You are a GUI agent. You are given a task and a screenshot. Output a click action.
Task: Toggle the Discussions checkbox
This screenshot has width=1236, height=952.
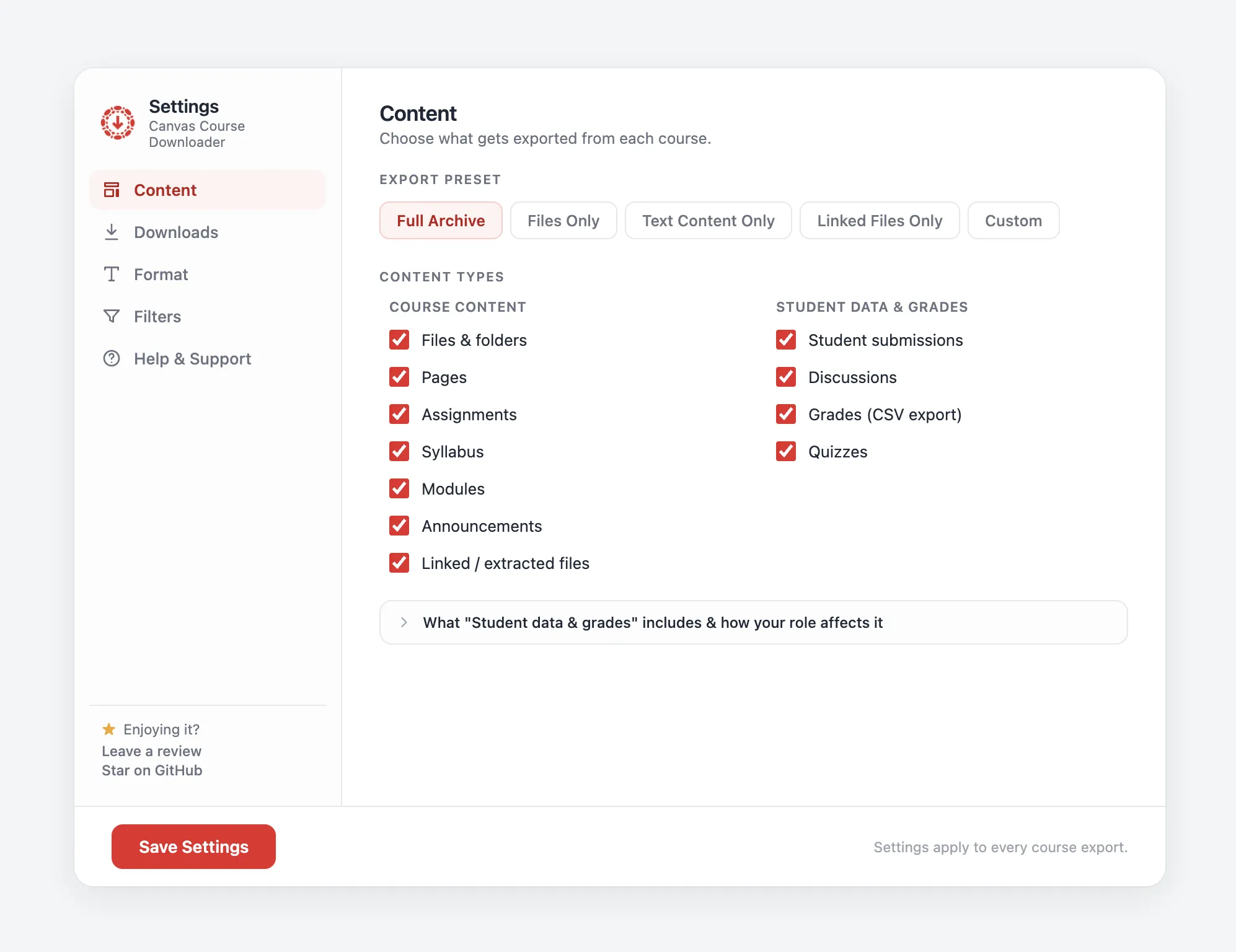786,377
